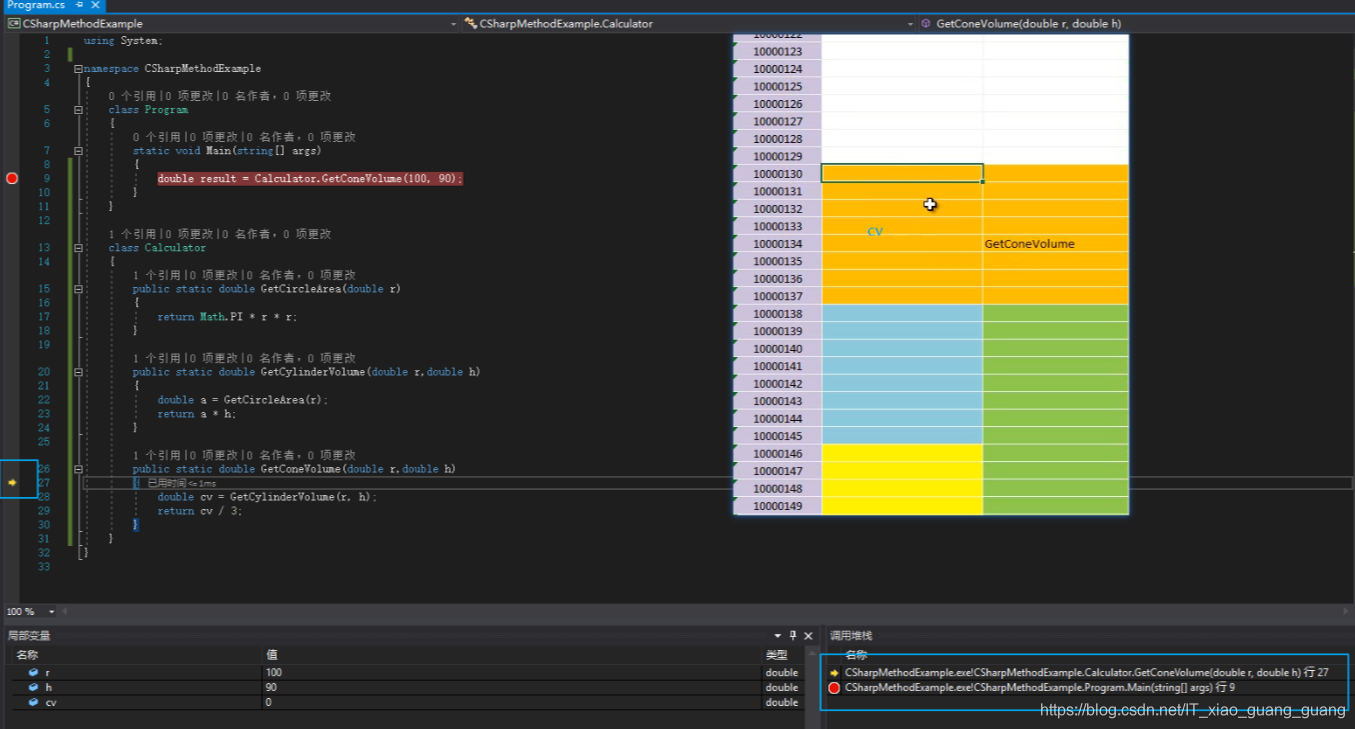Select row header 10000125
This screenshot has width=1355, height=729.
tap(777, 86)
